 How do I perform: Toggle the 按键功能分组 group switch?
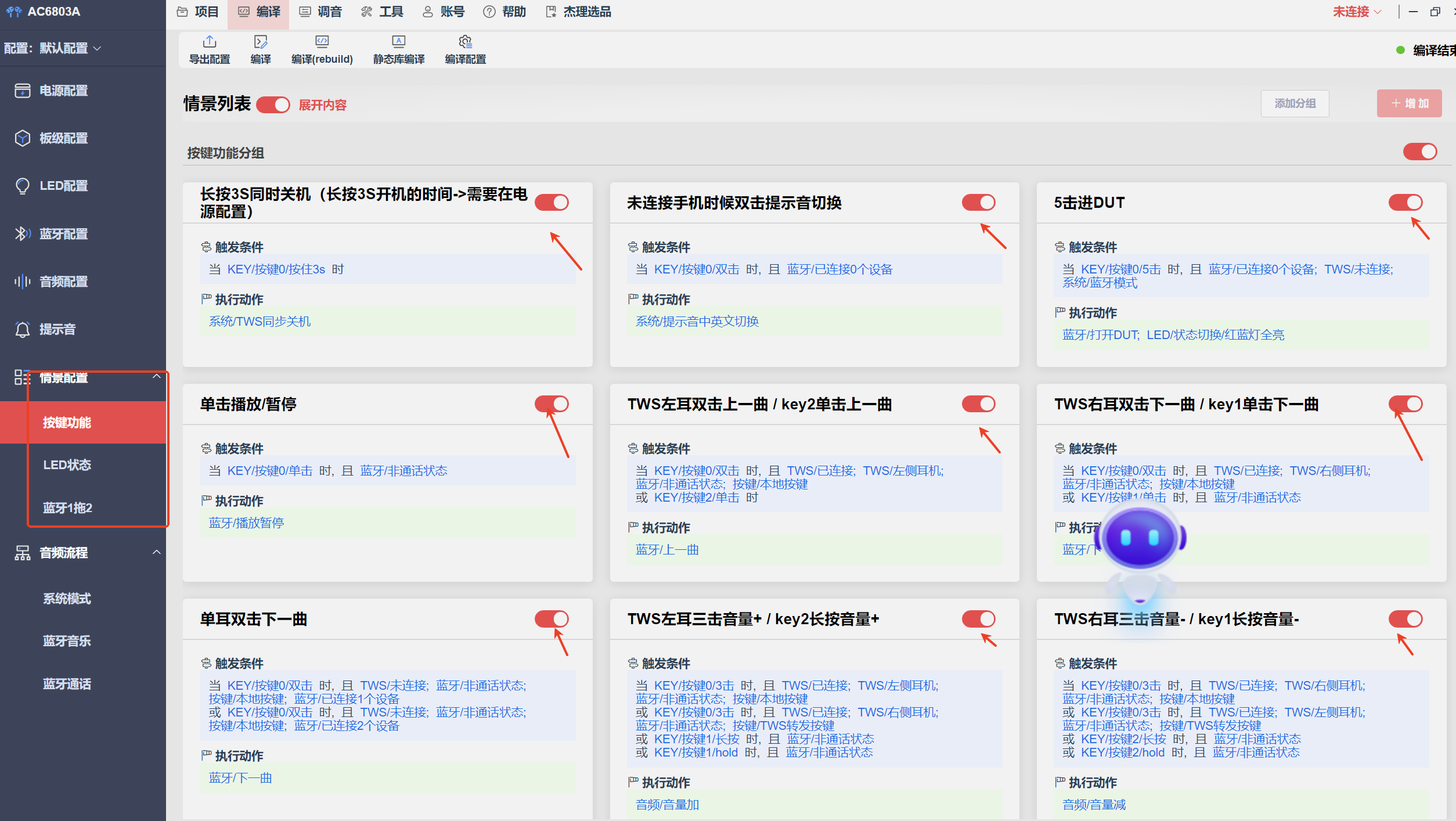pyautogui.click(x=1419, y=152)
